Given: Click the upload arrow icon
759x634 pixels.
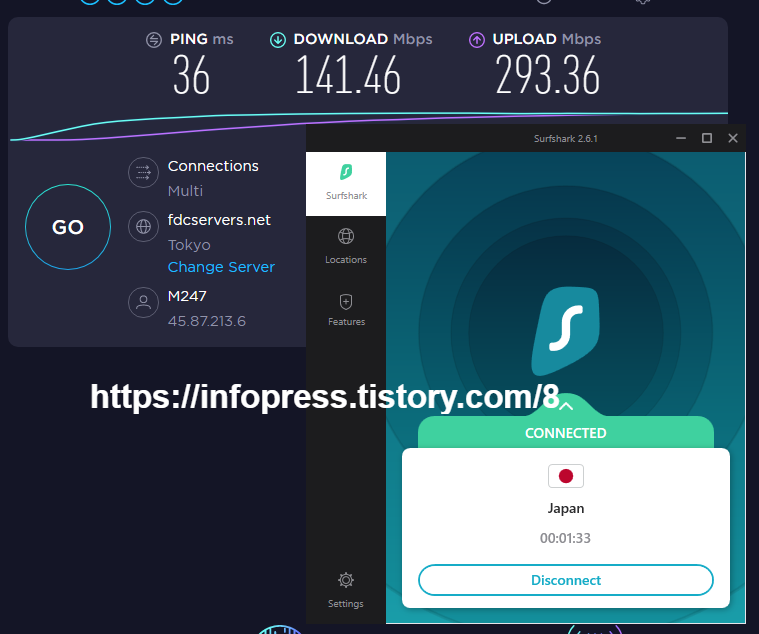Looking at the screenshot, I should [477, 40].
